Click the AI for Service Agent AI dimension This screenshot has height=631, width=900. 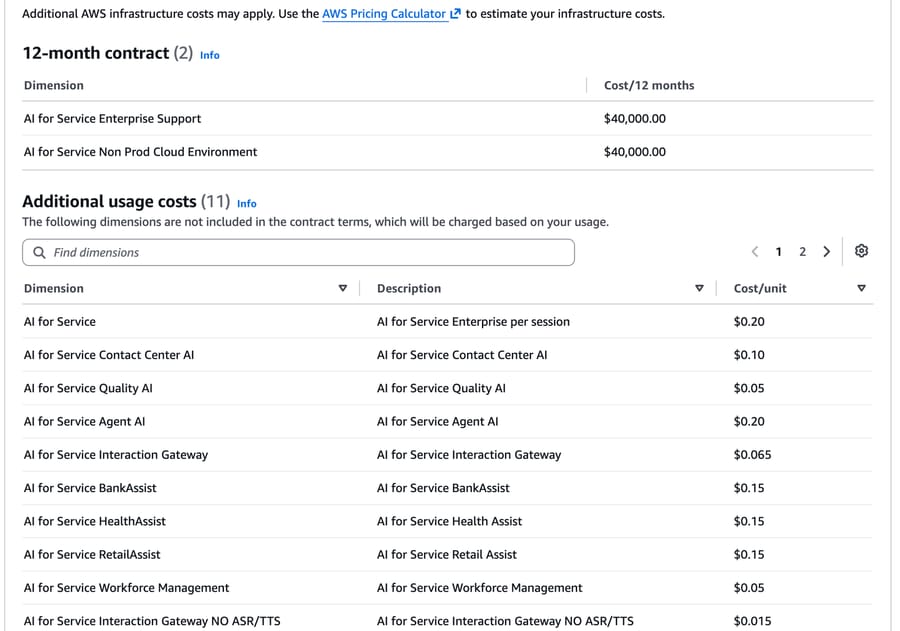tap(84, 421)
